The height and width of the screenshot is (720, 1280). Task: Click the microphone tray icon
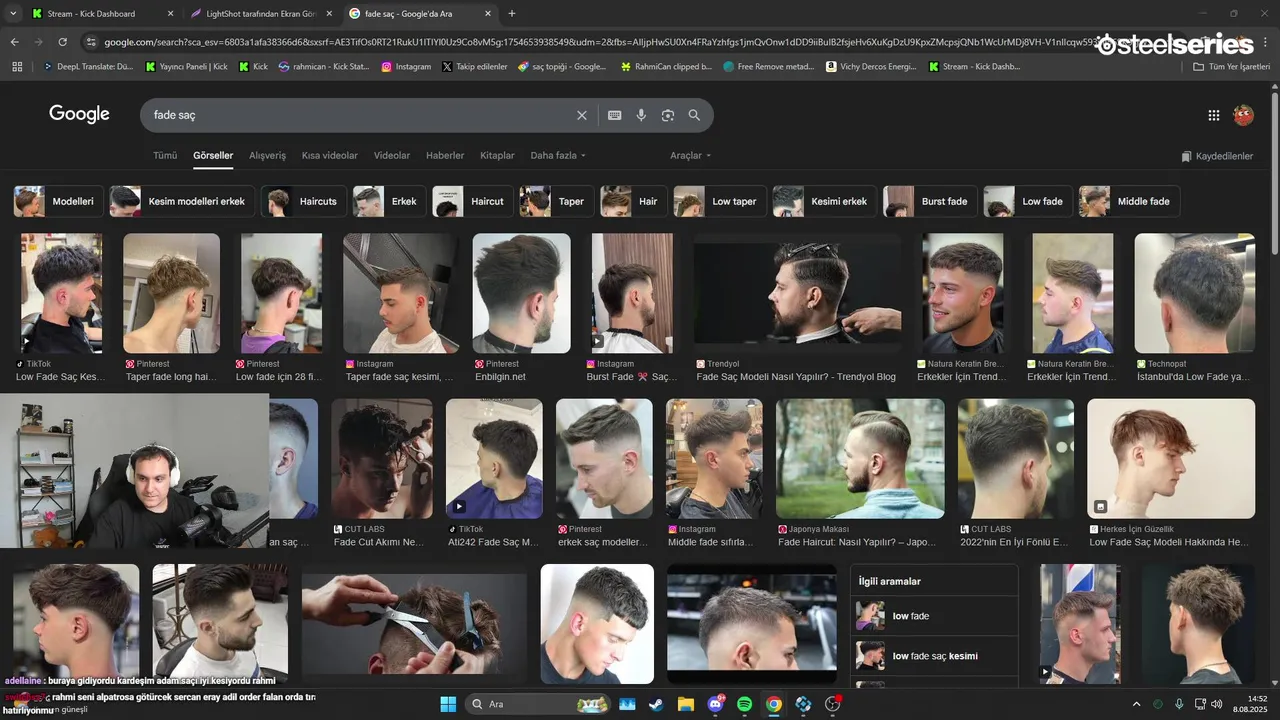click(1179, 704)
